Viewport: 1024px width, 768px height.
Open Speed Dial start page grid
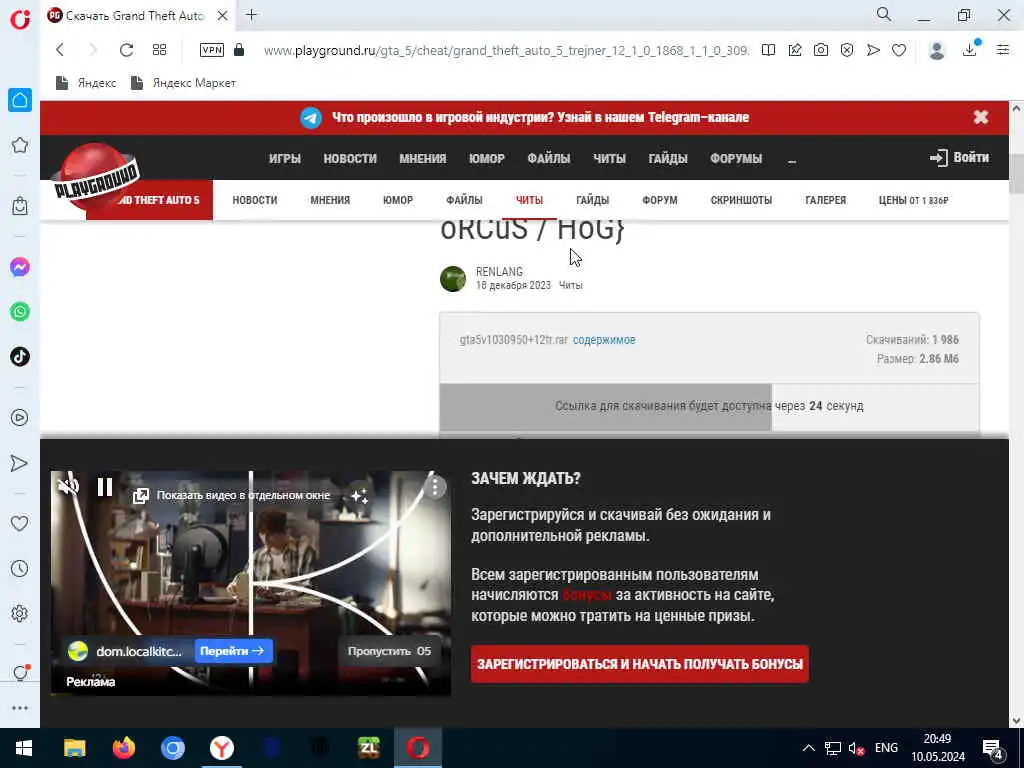tap(159, 50)
